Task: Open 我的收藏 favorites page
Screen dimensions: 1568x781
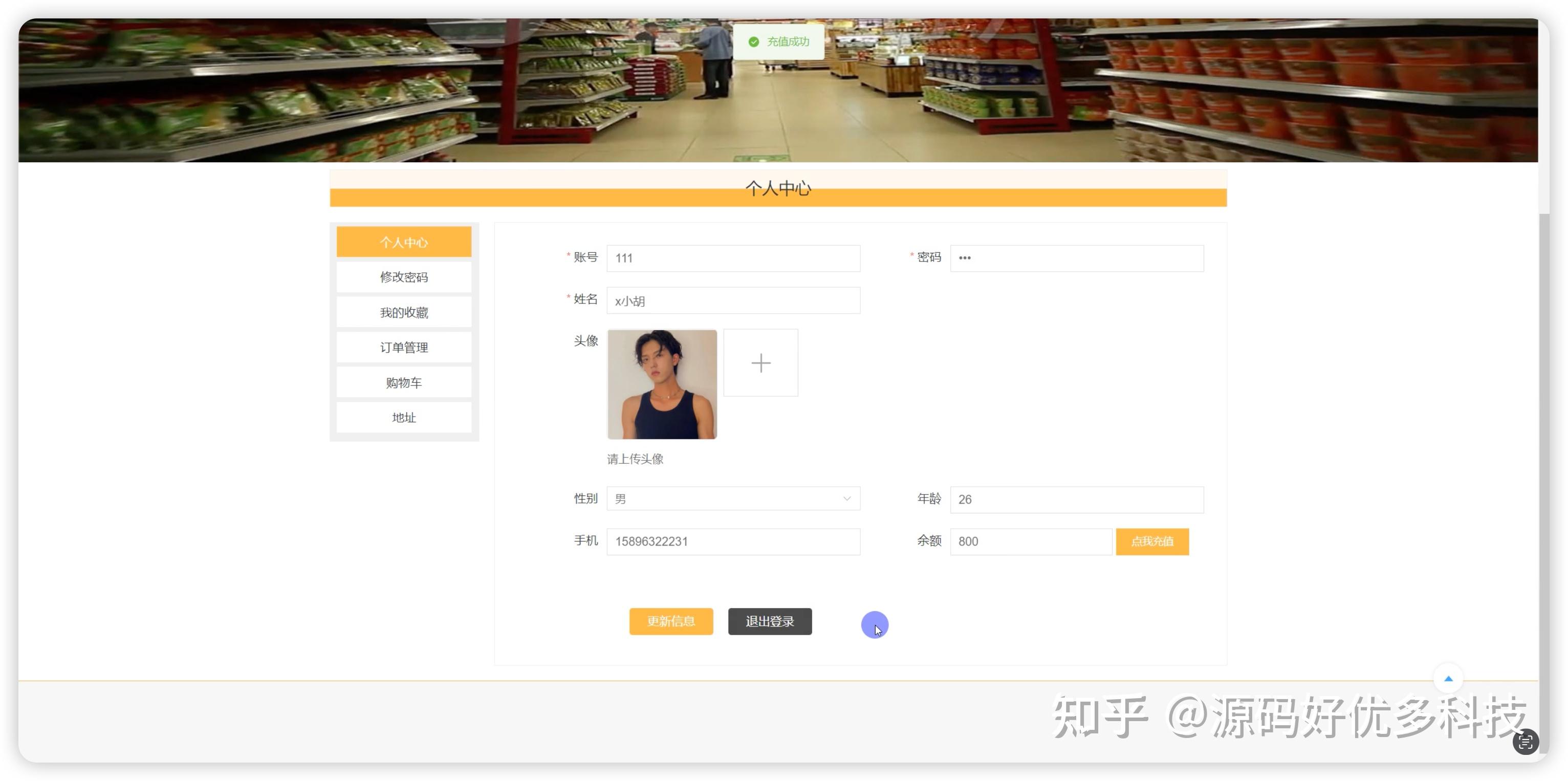Action: [404, 312]
